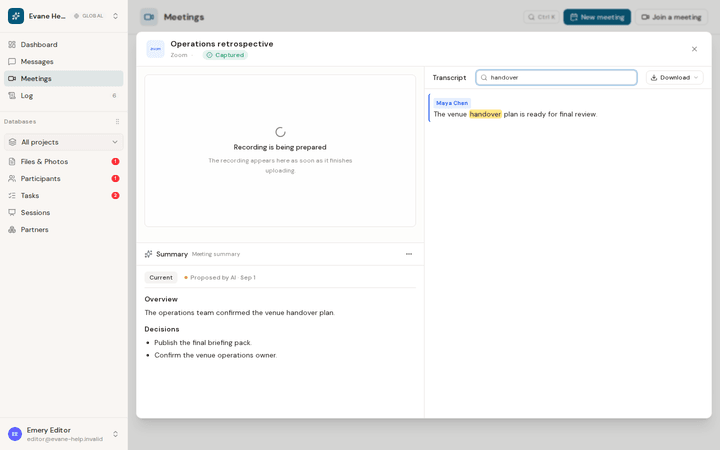Click the 'Recording is being prepared' text

280,147
